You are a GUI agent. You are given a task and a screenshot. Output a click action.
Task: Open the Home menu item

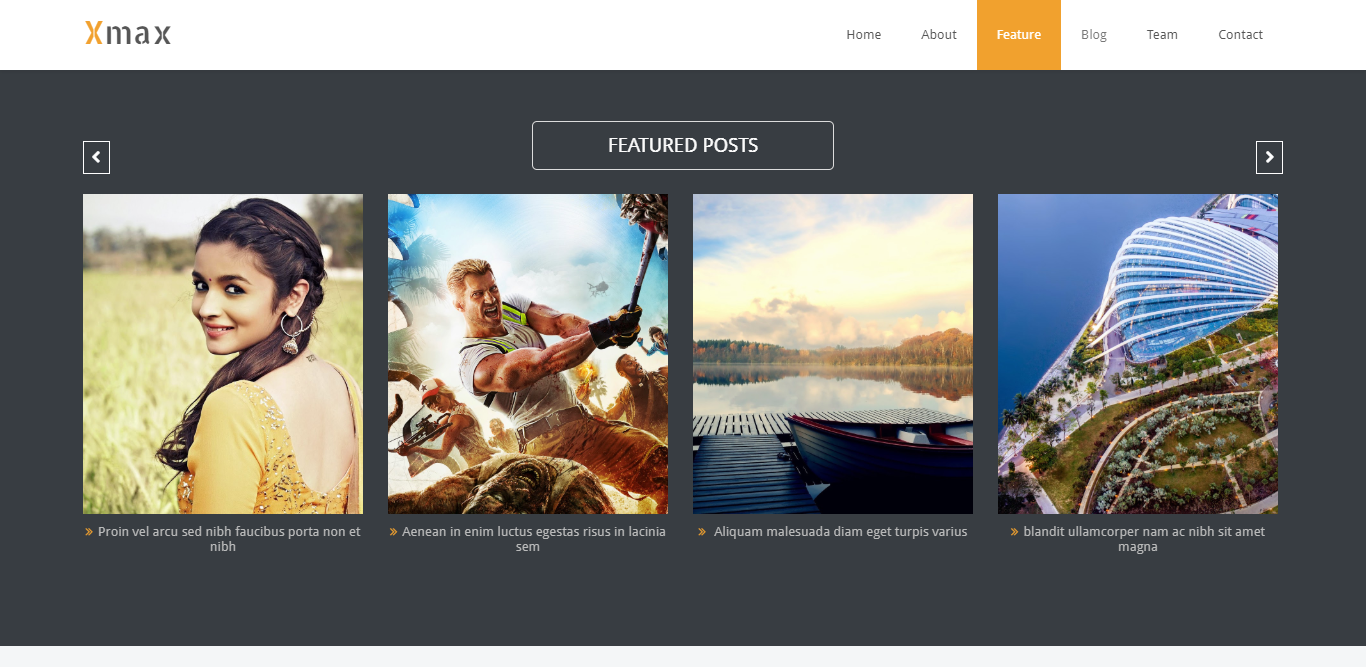click(x=864, y=35)
